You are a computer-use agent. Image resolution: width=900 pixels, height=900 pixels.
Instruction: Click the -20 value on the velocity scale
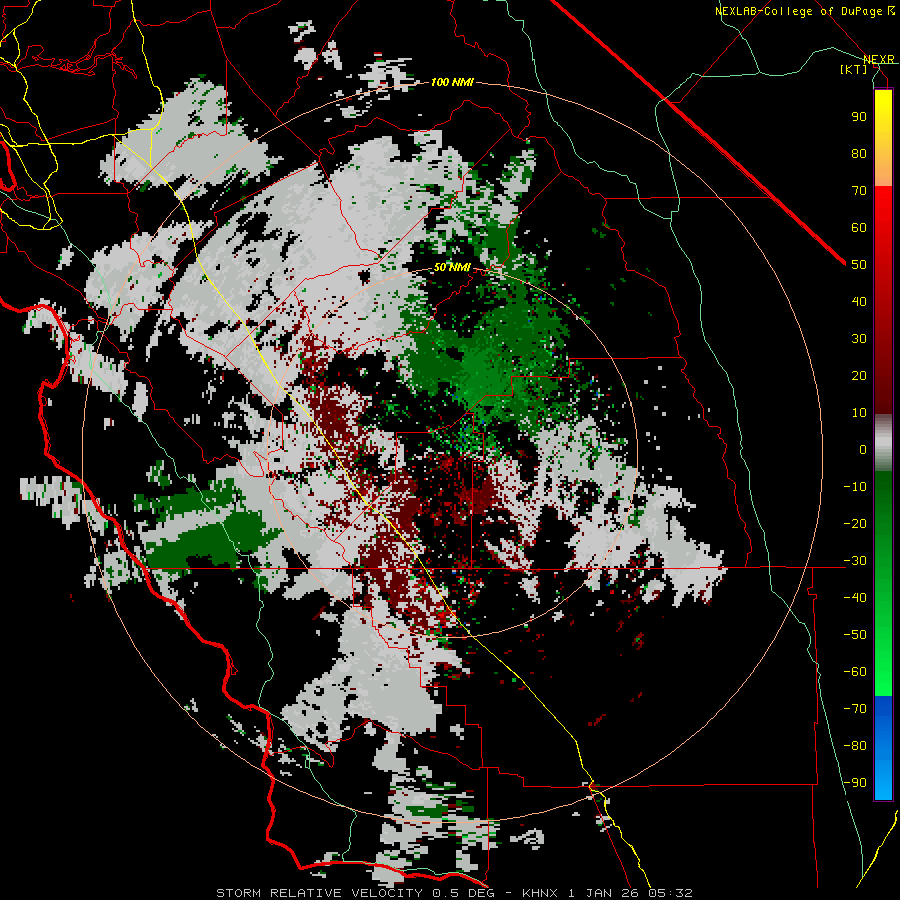(x=855, y=523)
